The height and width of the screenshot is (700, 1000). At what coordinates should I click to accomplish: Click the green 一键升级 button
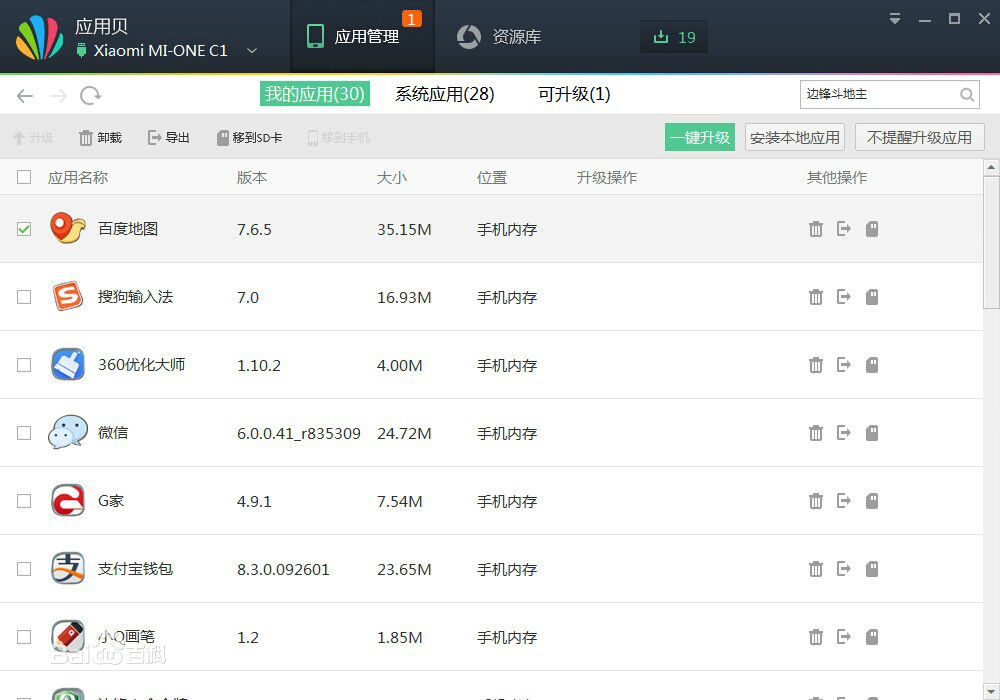(700, 137)
